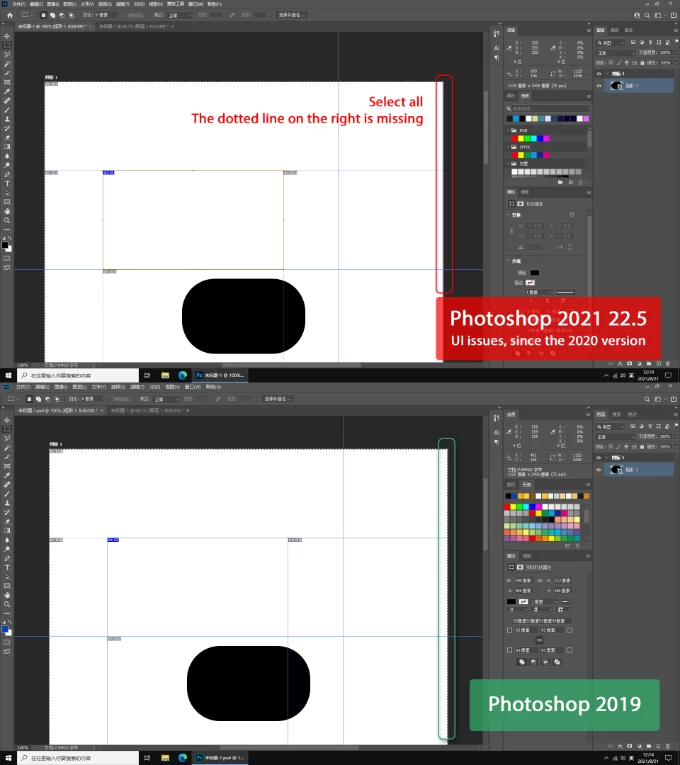
Task: Click the link corner radii icon in lower Properties
Action: (540, 640)
